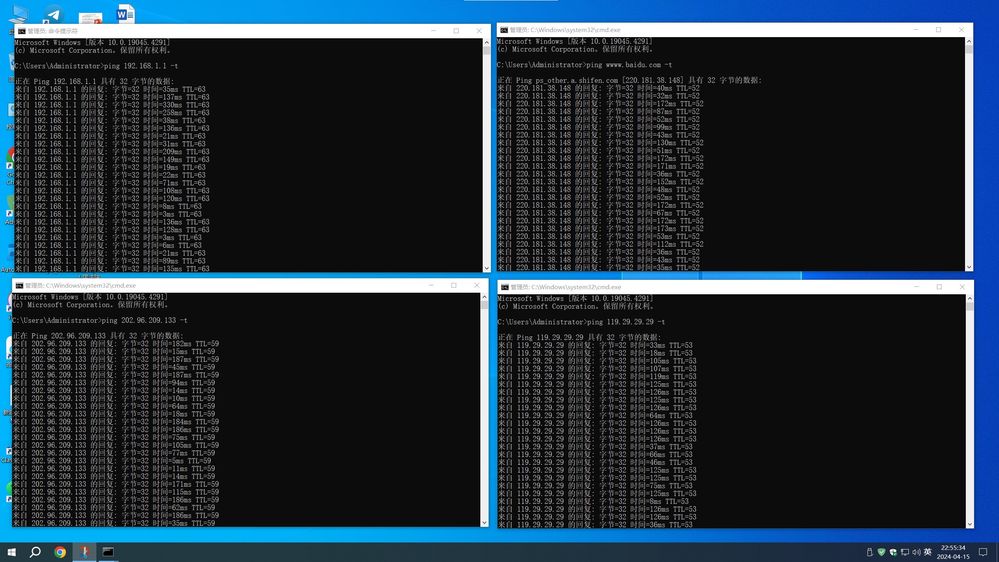Click scroll-up arrow in baidu ping window
Image resolution: width=999 pixels, height=562 pixels.
(x=969, y=41)
